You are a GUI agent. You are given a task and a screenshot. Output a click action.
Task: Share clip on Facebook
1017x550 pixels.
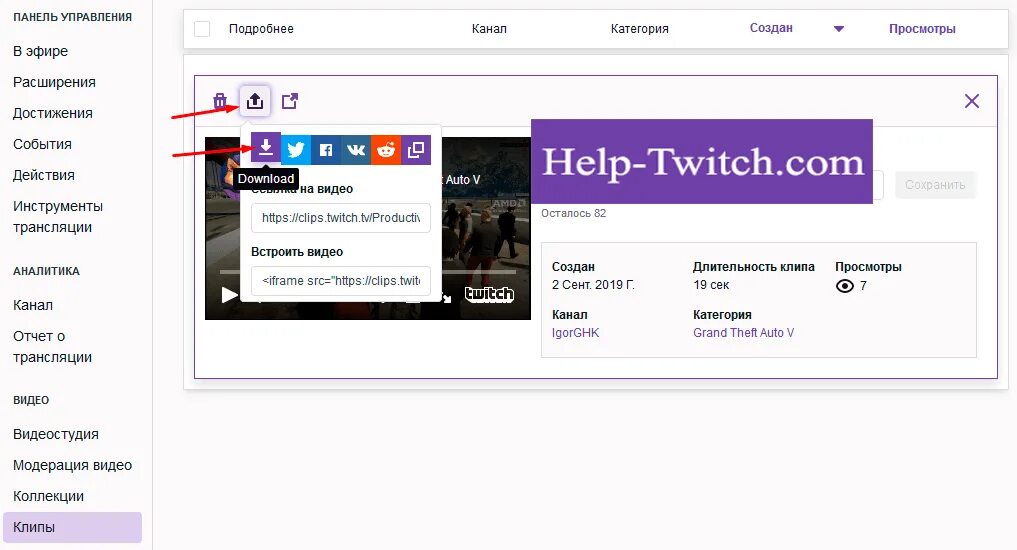point(326,150)
